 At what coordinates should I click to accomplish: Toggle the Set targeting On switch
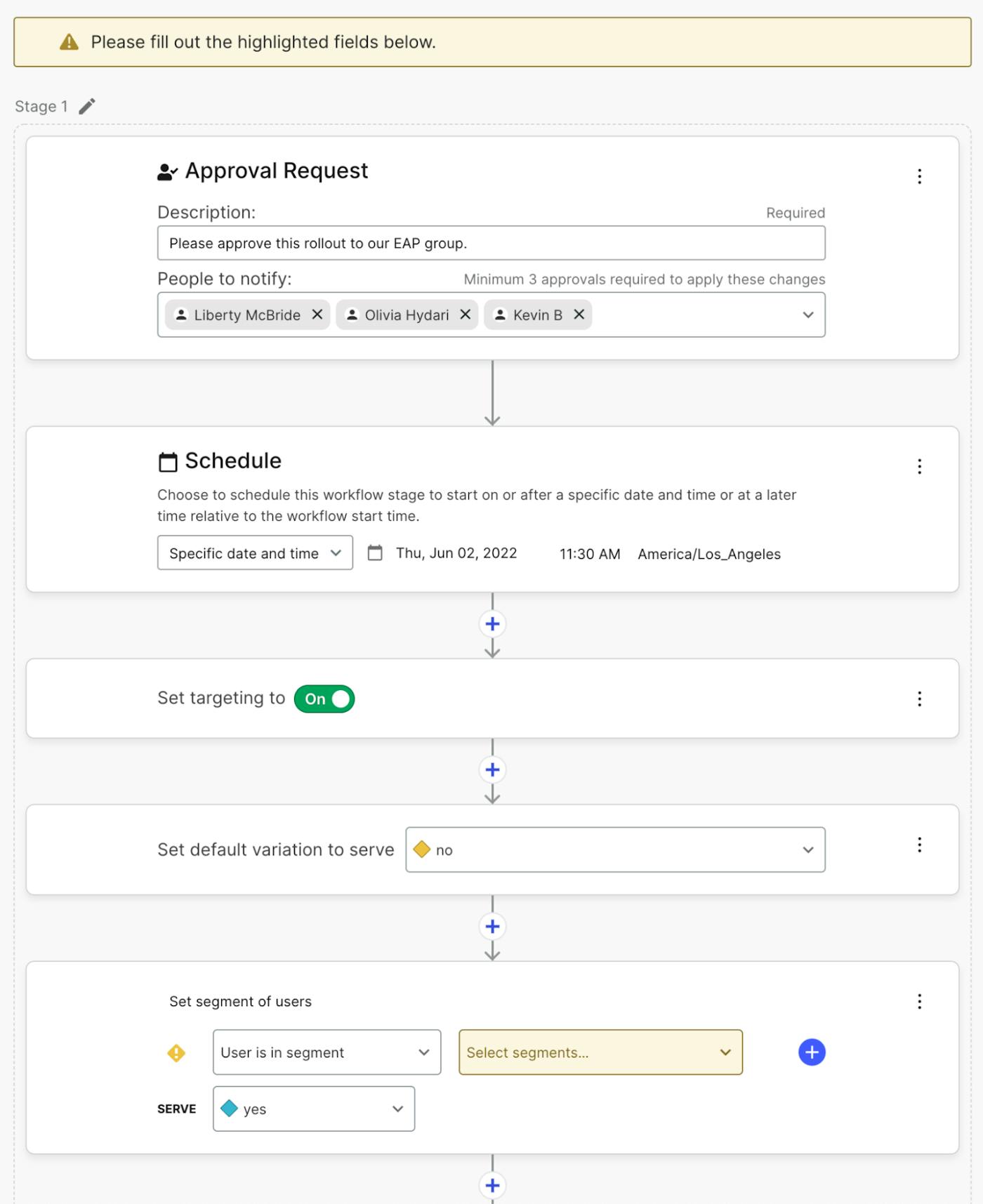tap(324, 699)
